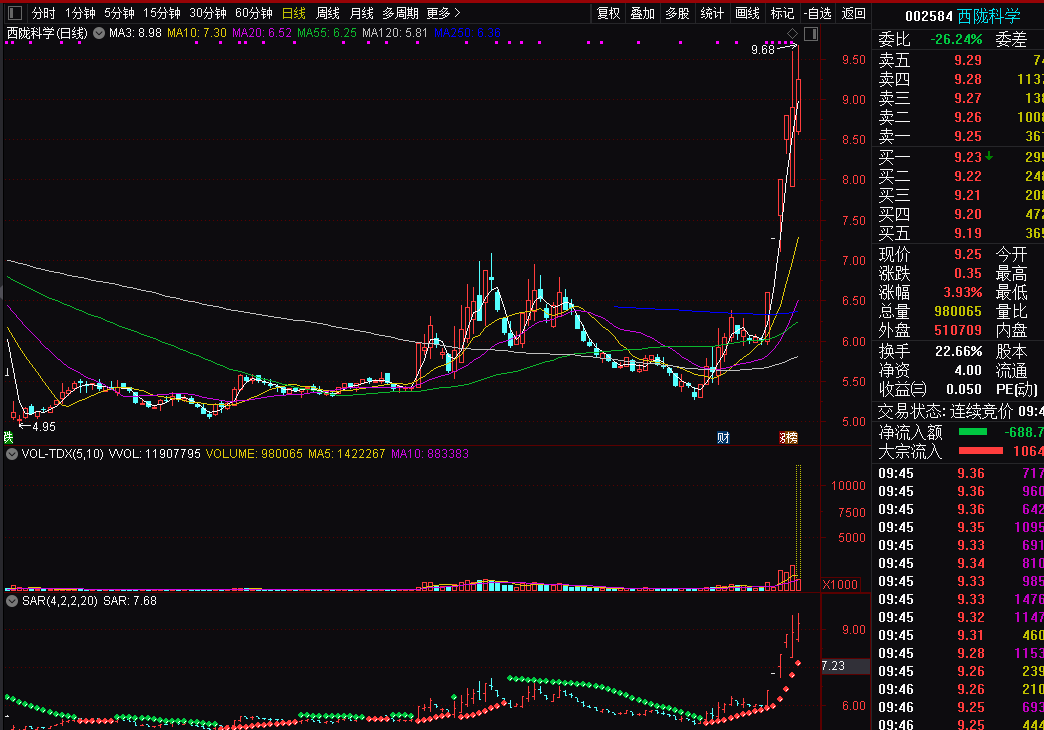Screen dimensions: 1044x730
Task: Open the 画线 drawing tools
Action: [x=747, y=13]
